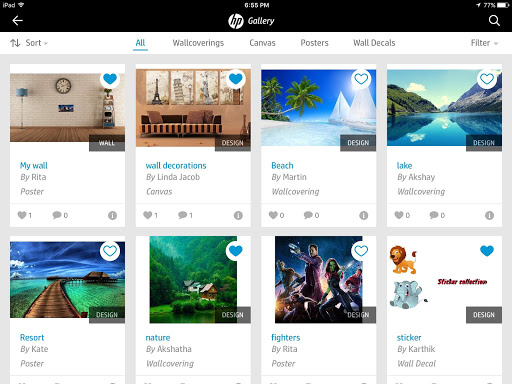This screenshot has height=384, width=512.
Task: Favorite the Beach design with heart
Action: coord(361,79)
